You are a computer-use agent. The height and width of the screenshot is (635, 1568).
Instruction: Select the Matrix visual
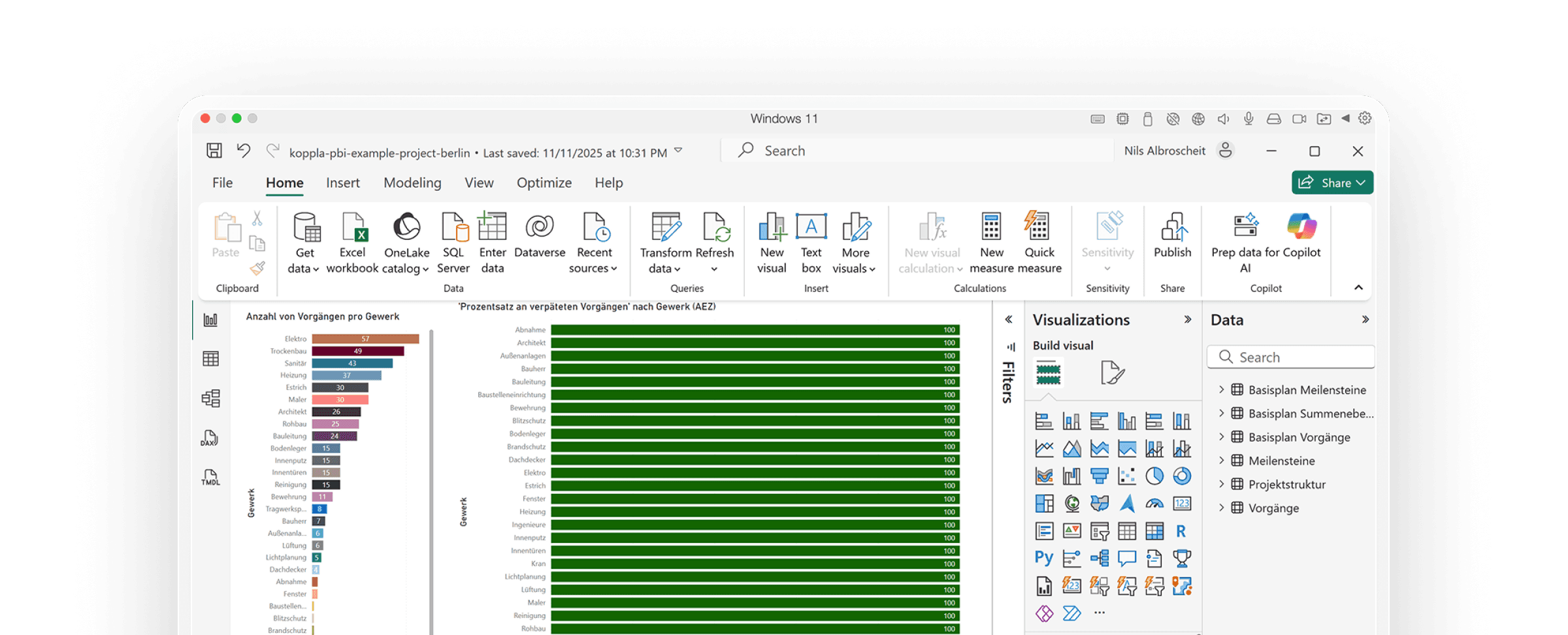[1154, 531]
